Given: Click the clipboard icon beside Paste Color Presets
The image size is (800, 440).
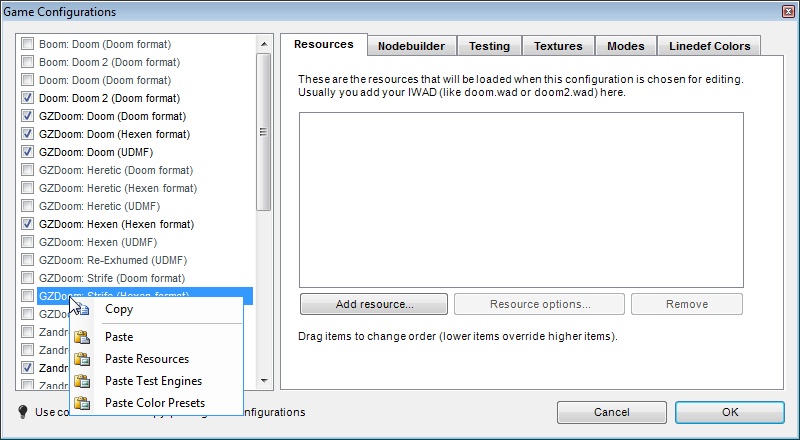Looking at the screenshot, I should click(x=82, y=403).
